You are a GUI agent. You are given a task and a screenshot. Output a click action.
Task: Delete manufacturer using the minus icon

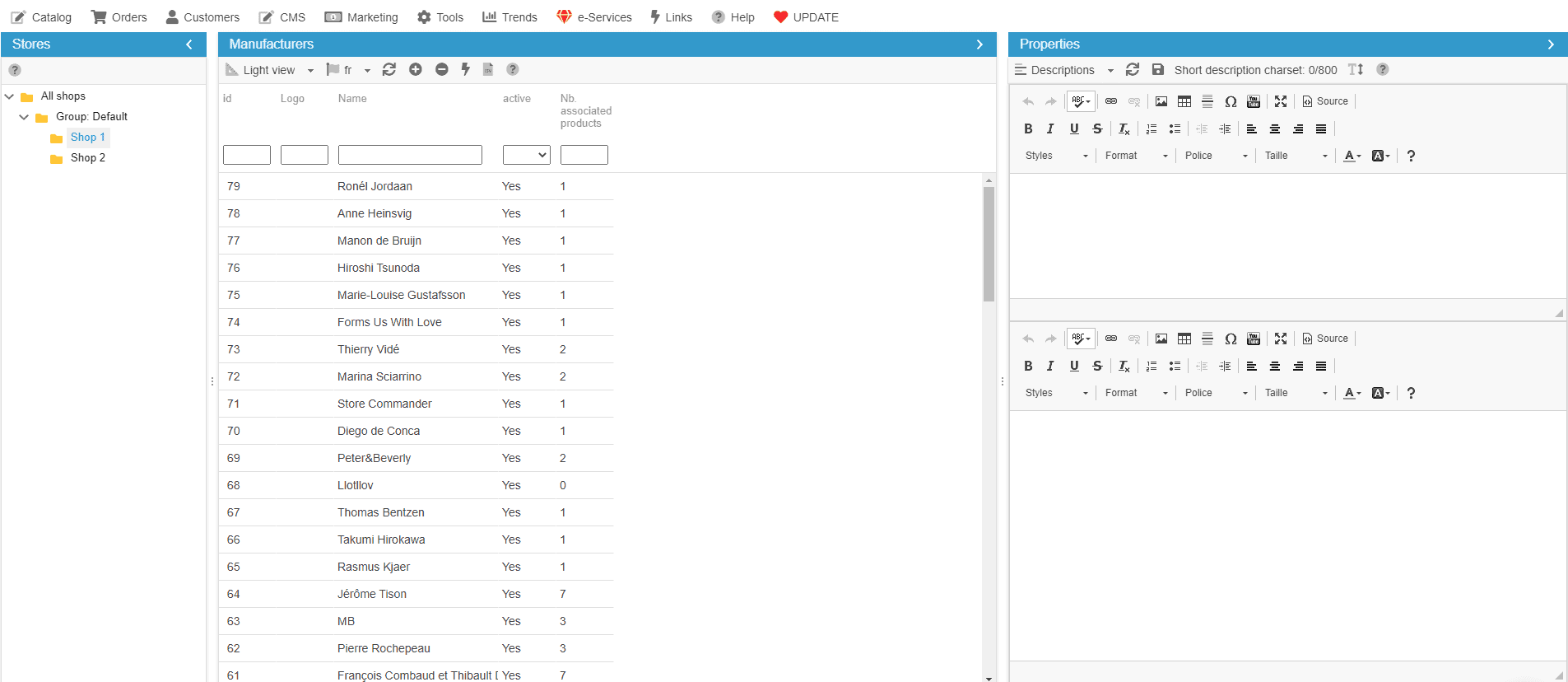pyautogui.click(x=442, y=70)
